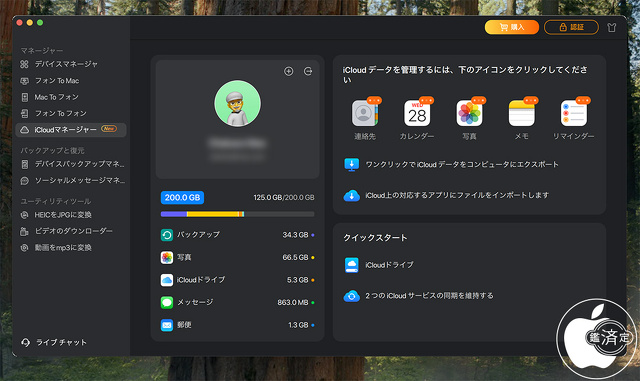Open デバイスマネージャ in the sidebar
This screenshot has width=640, height=381.
[66, 64]
